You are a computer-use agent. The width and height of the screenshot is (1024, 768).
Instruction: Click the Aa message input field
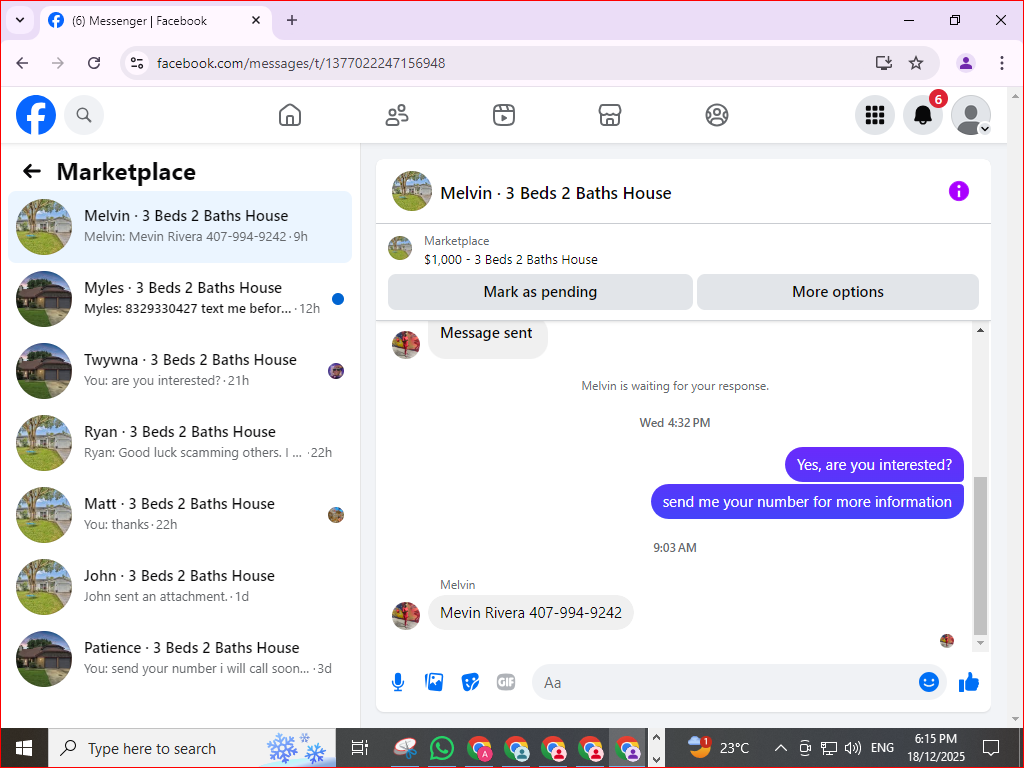[x=725, y=682]
